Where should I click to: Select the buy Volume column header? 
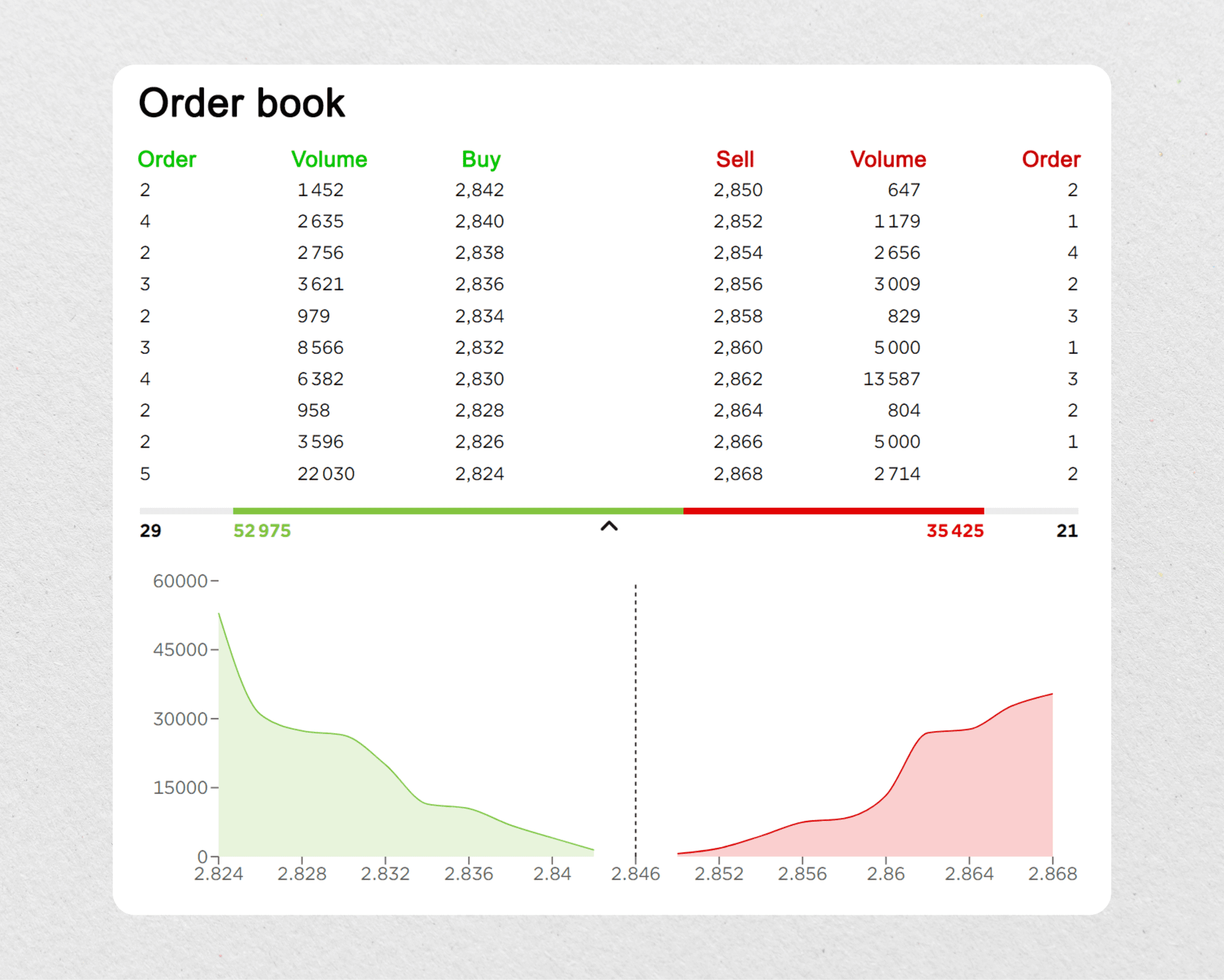[330, 159]
